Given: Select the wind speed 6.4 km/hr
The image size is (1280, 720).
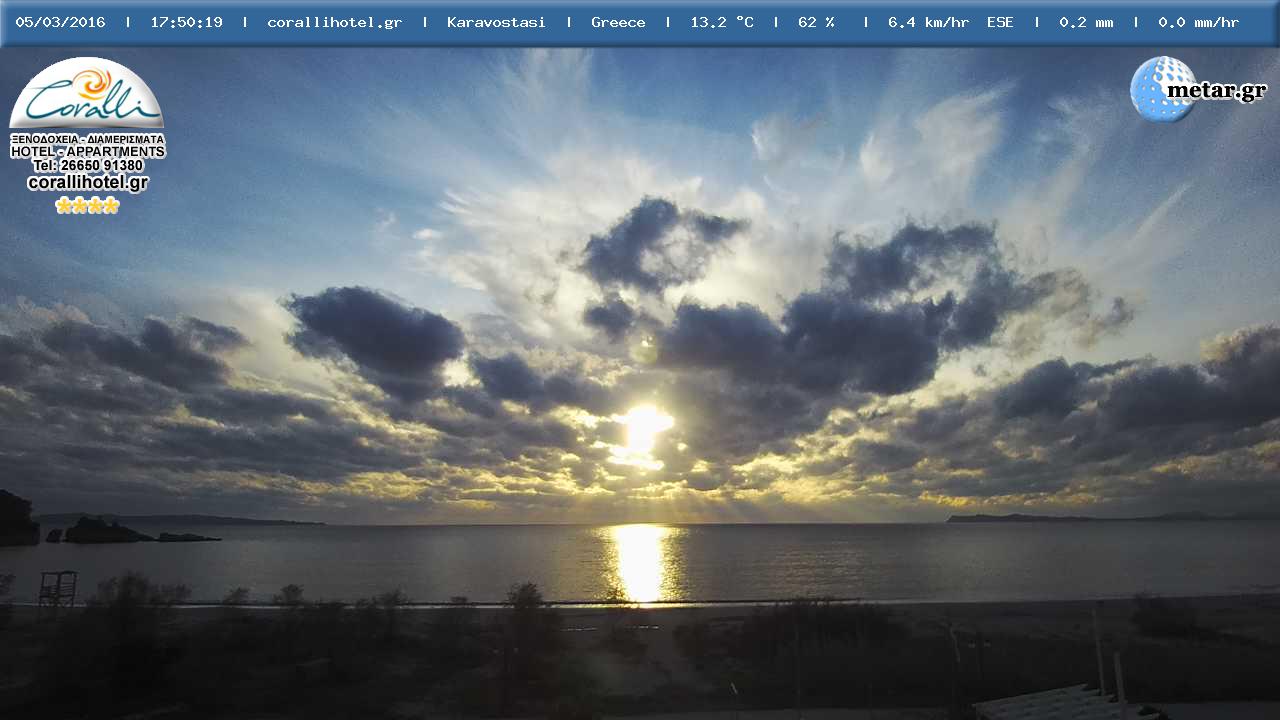Looking at the screenshot, I should tap(928, 22).
